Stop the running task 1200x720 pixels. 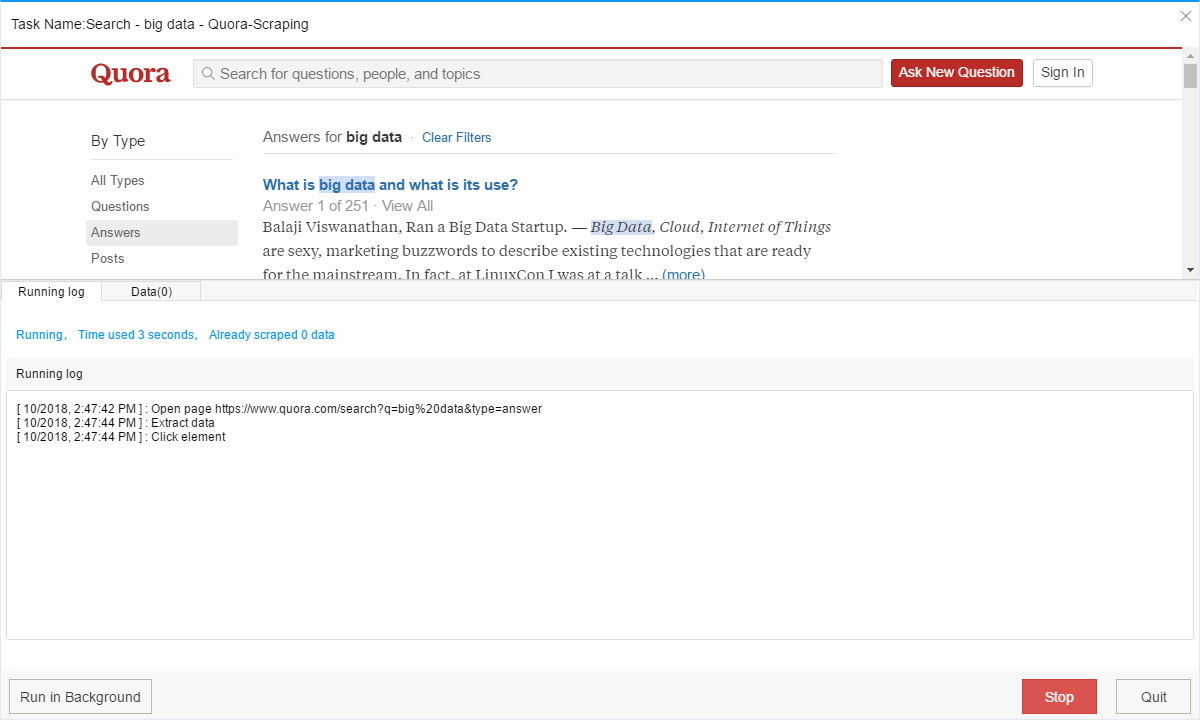point(1059,697)
